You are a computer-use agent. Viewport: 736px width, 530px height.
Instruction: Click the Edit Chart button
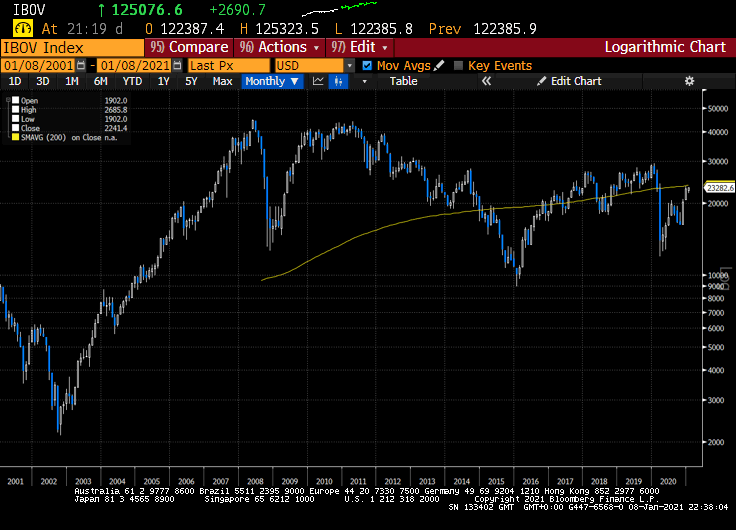(x=569, y=81)
